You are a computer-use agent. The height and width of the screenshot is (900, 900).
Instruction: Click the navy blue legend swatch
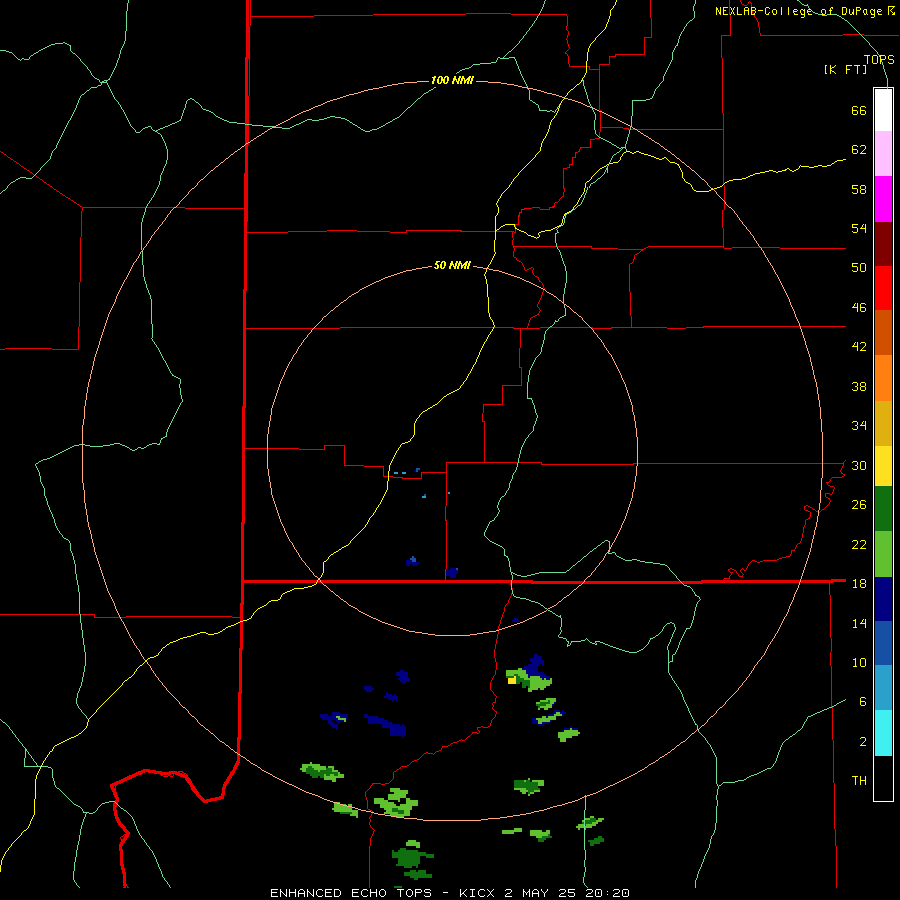(883, 599)
